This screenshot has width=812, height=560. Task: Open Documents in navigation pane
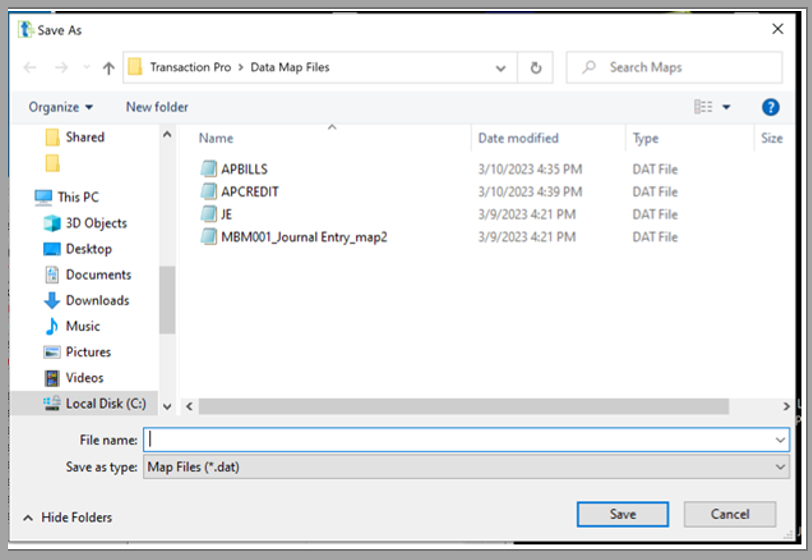point(88,275)
